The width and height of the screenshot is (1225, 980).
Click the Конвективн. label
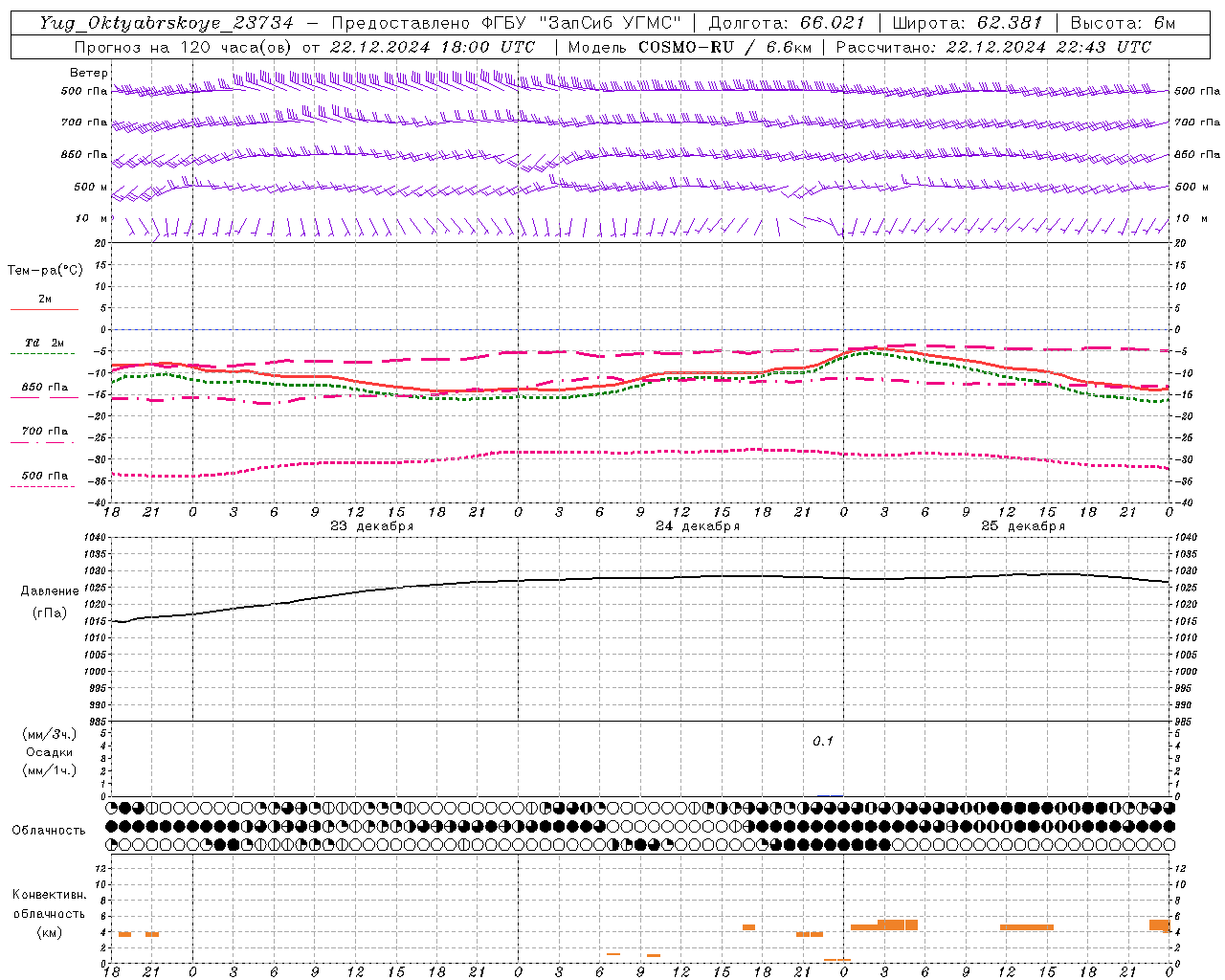[x=50, y=895]
